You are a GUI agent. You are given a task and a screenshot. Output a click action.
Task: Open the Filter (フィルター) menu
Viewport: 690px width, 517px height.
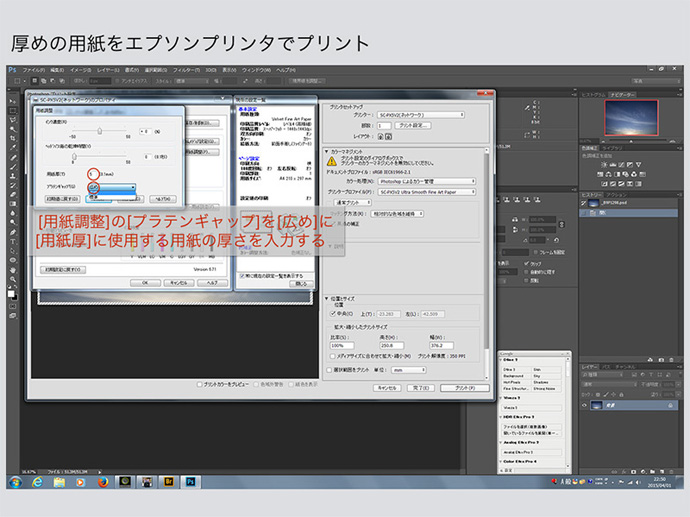point(186,69)
